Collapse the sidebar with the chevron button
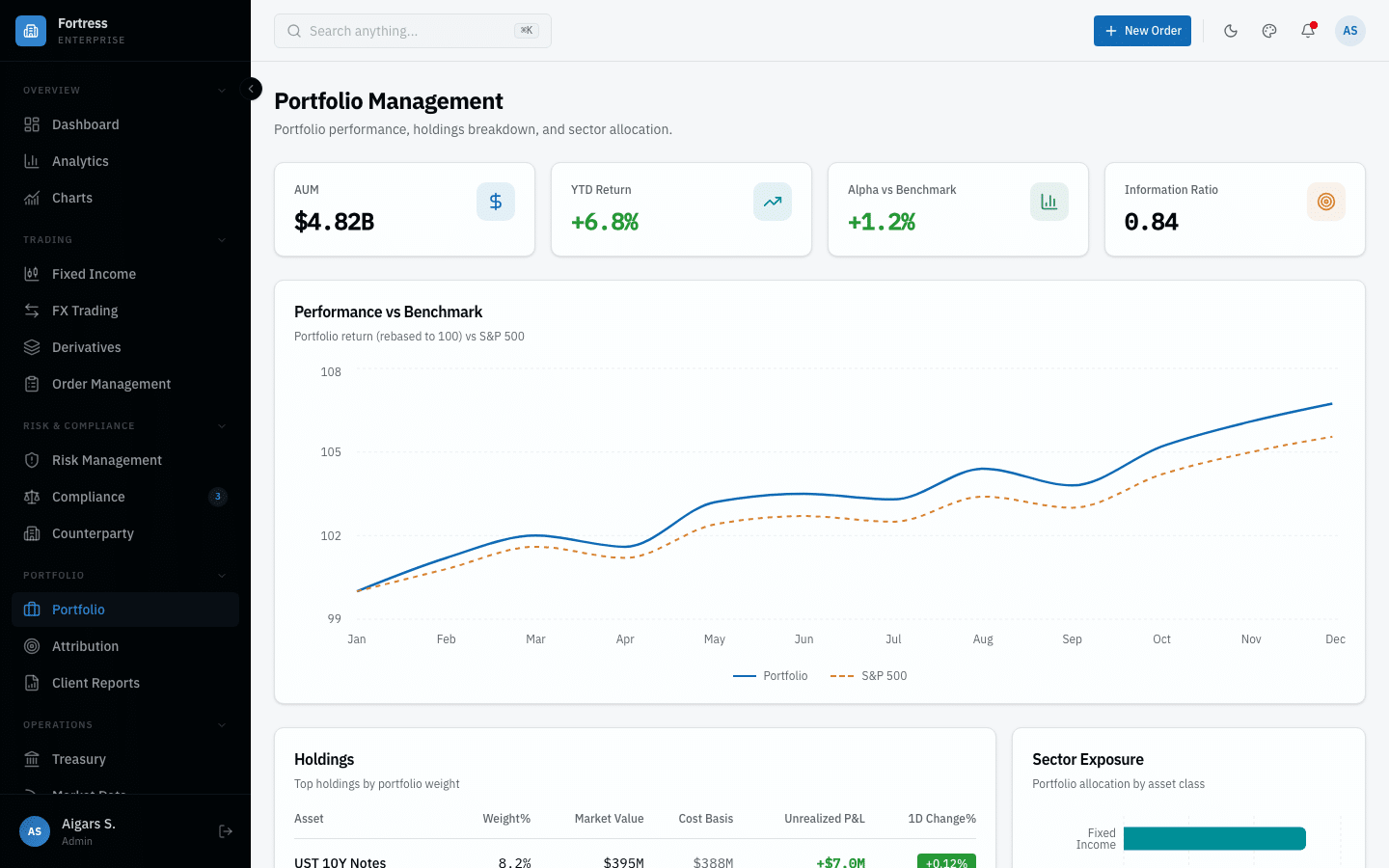Screen dimensions: 1389x868 tap(251, 89)
